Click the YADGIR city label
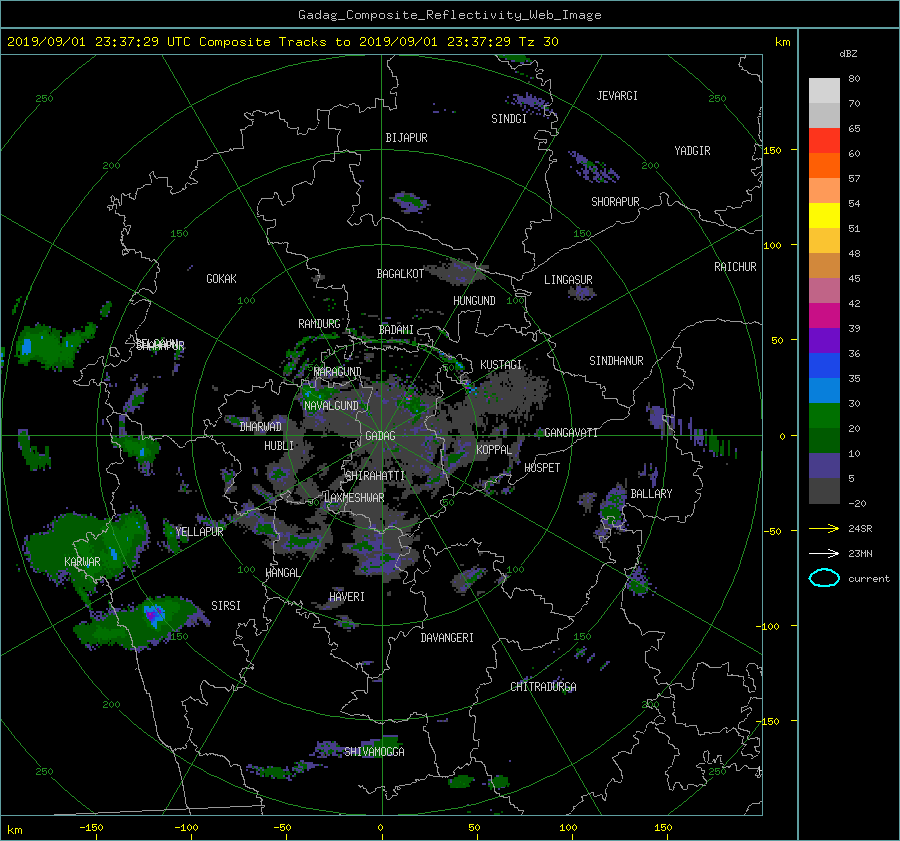 point(692,151)
